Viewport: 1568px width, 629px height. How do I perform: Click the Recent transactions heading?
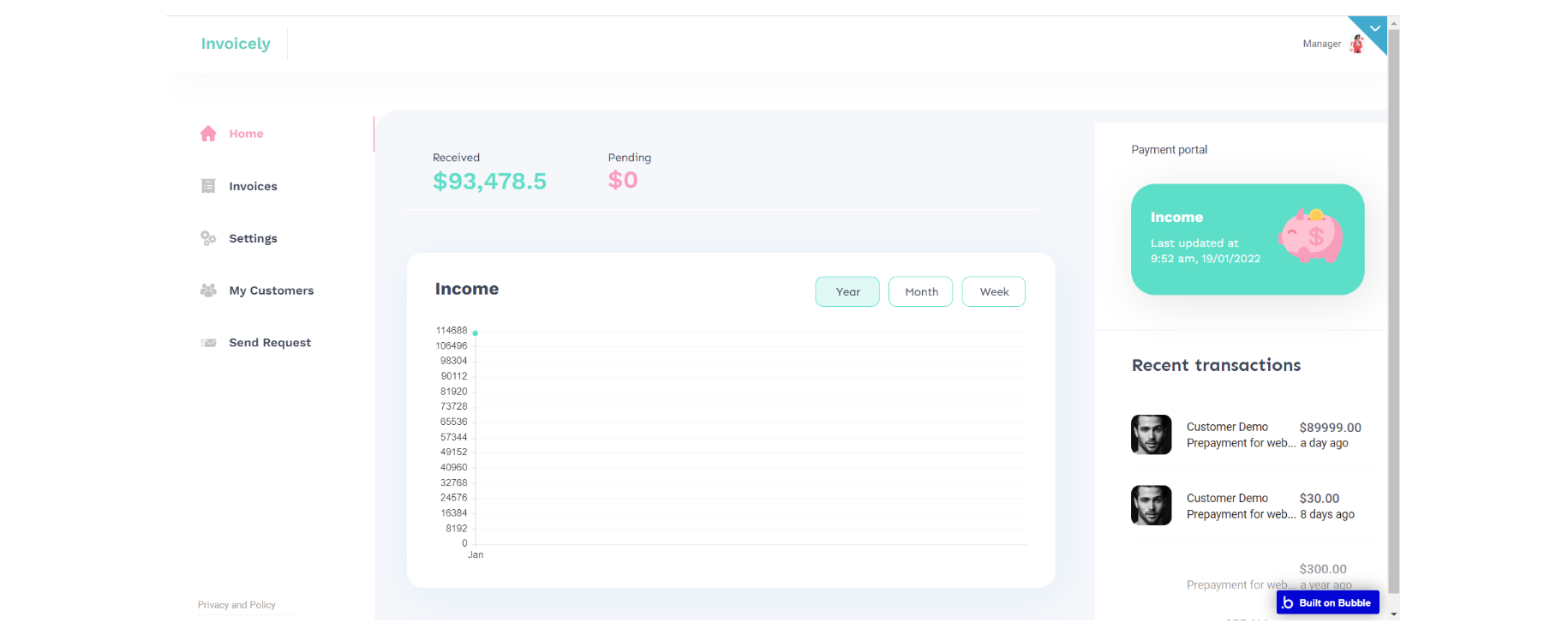[x=1216, y=365]
